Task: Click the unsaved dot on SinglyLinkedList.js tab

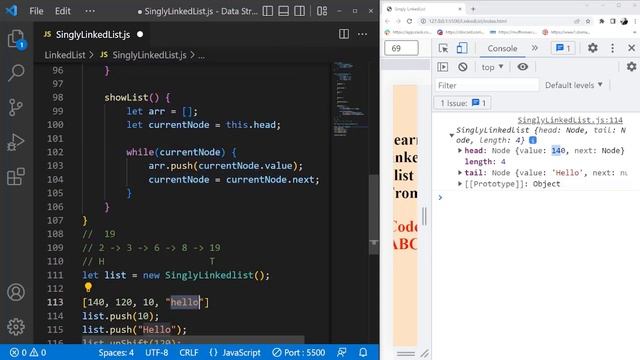Action: (x=140, y=34)
